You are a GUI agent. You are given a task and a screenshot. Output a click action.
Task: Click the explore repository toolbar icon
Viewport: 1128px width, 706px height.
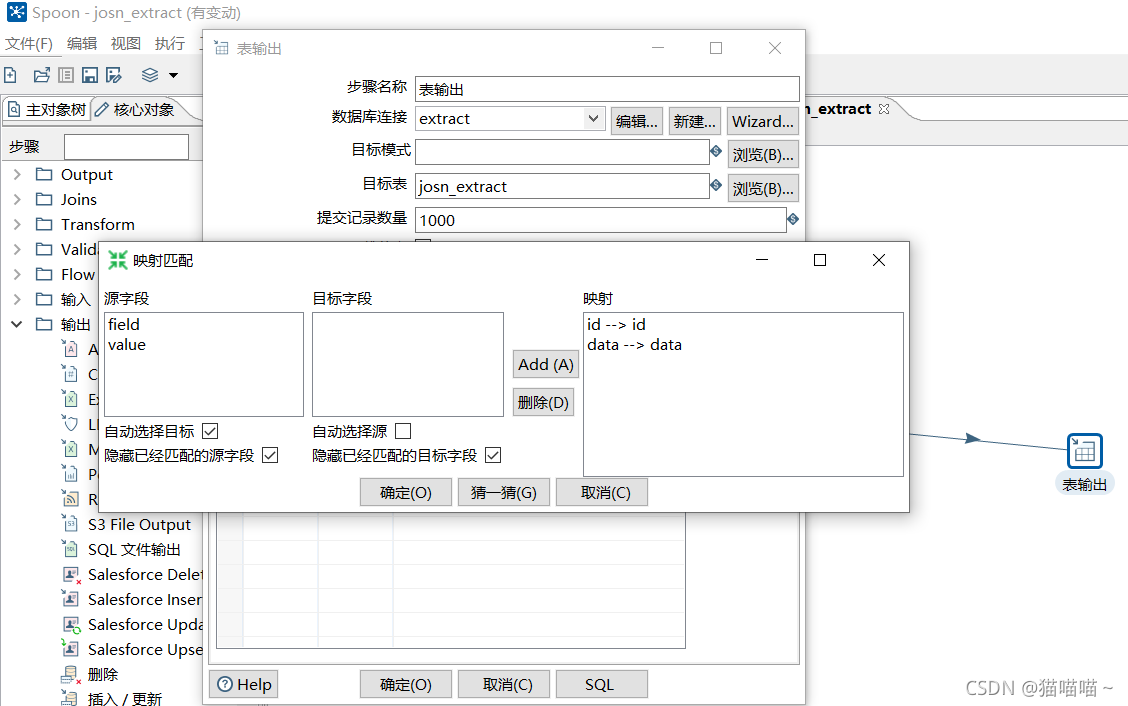(66, 75)
